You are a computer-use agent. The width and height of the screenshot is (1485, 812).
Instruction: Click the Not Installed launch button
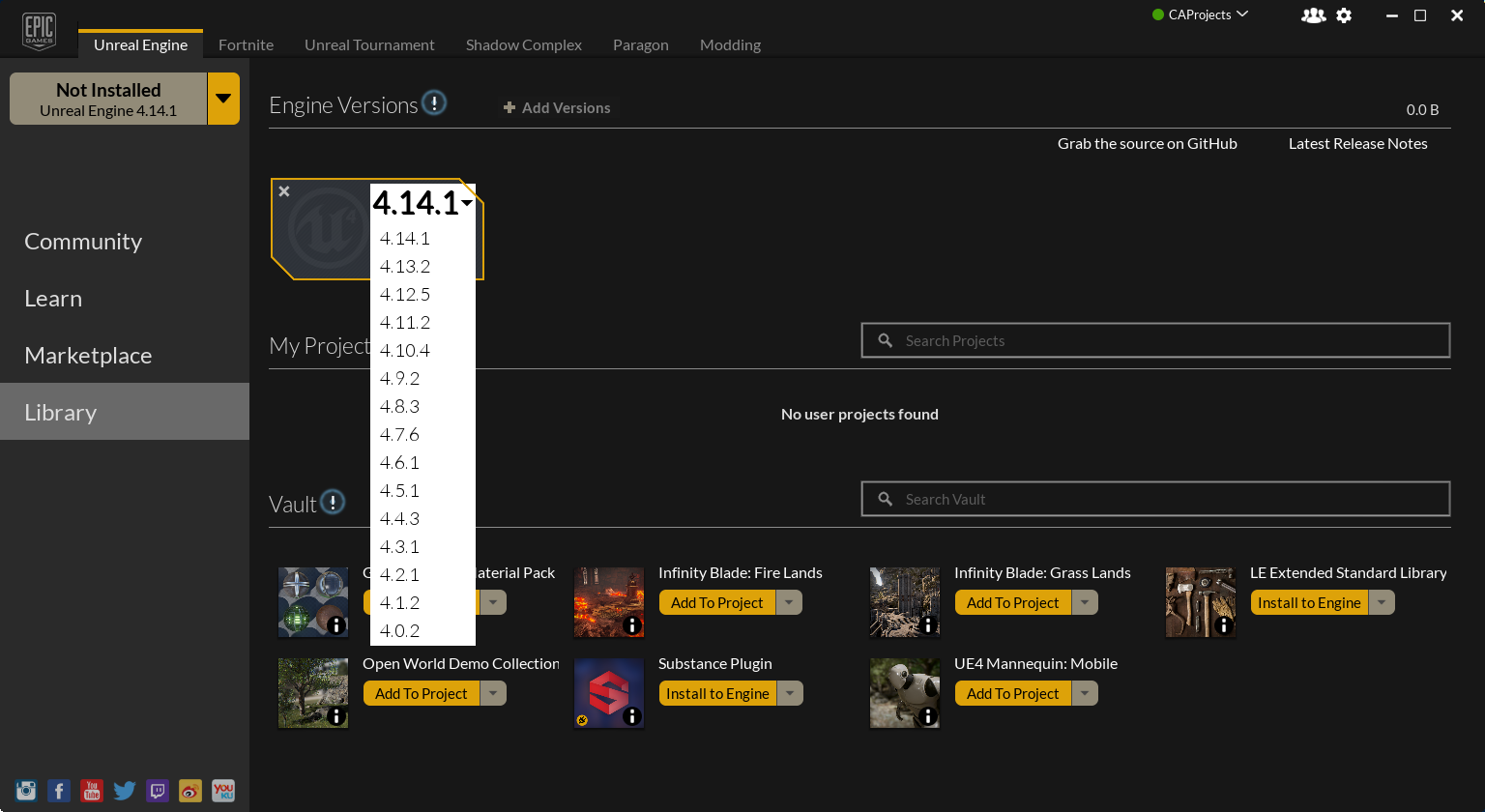(108, 99)
